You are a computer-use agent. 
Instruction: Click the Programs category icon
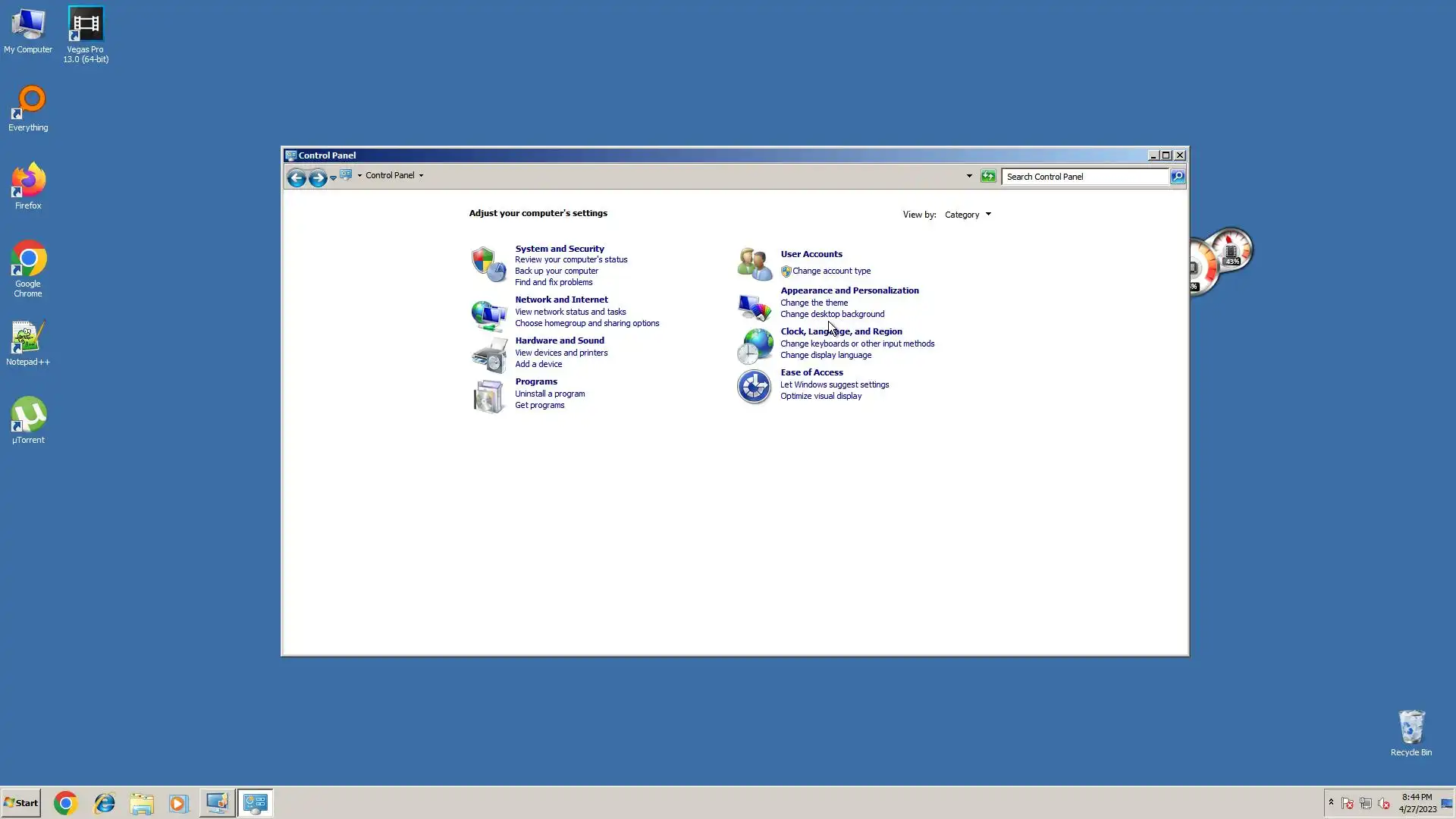[488, 396]
